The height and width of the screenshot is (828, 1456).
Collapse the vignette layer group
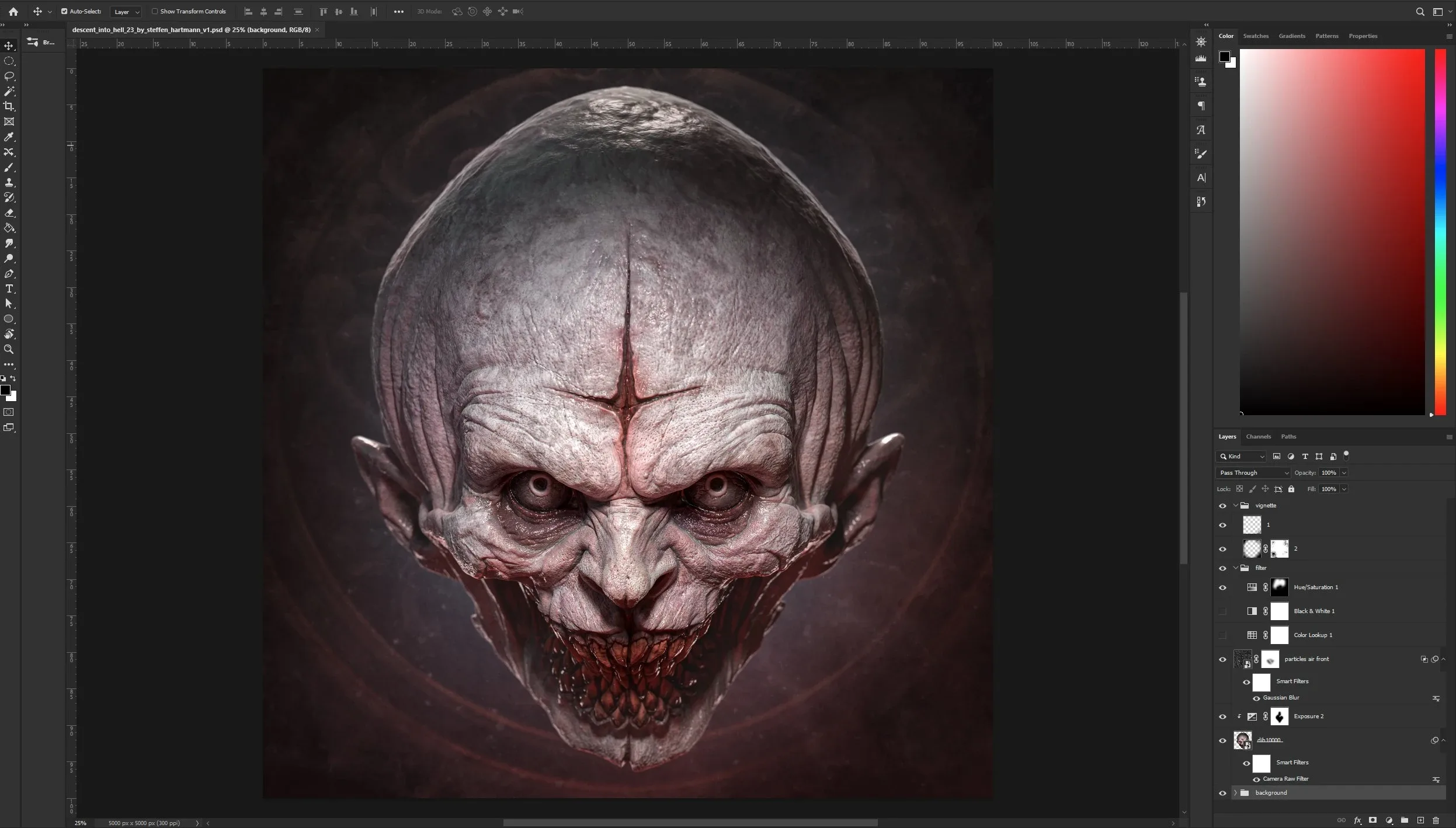(1235, 506)
